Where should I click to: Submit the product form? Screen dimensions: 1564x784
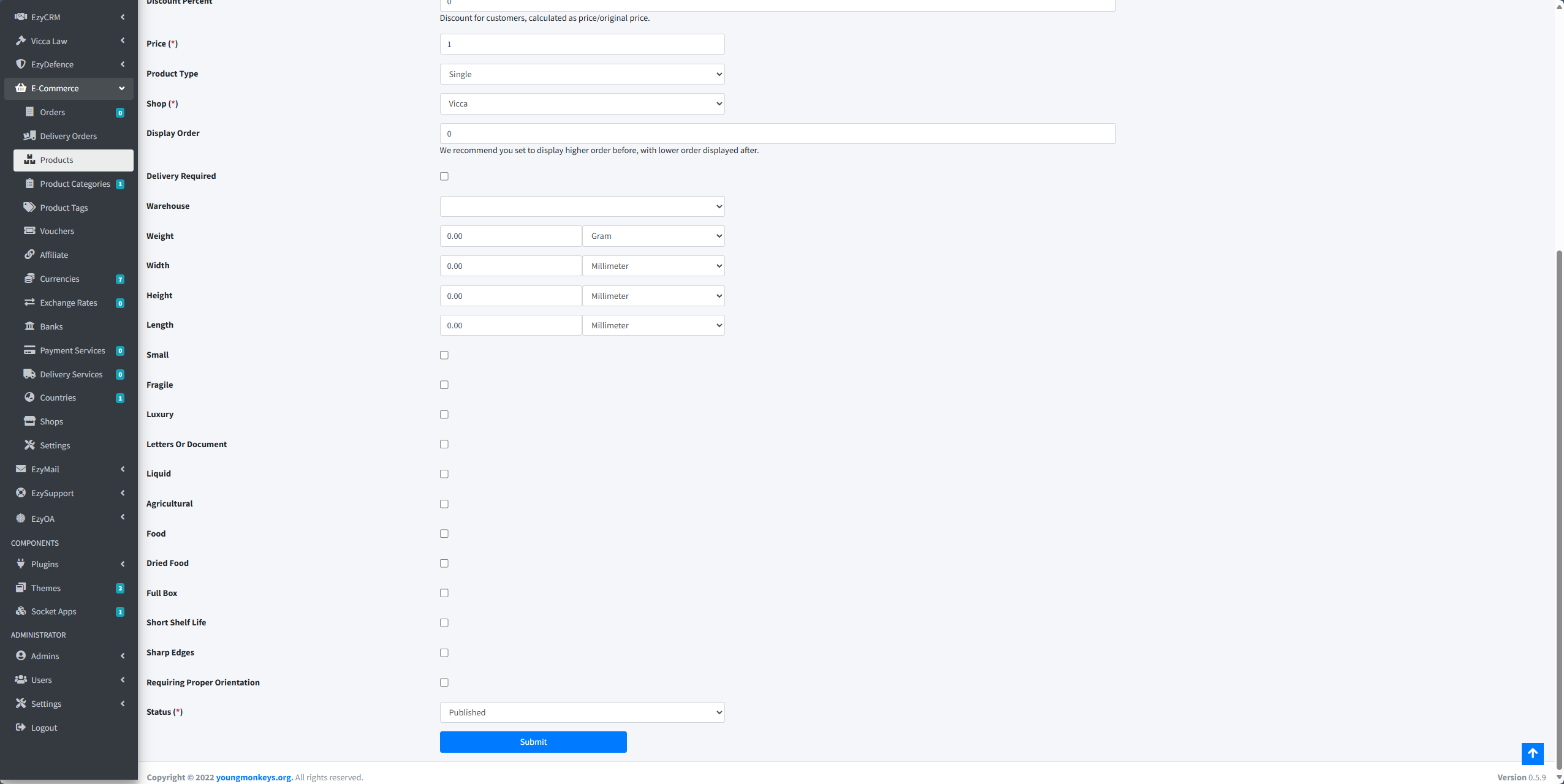[x=533, y=742]
